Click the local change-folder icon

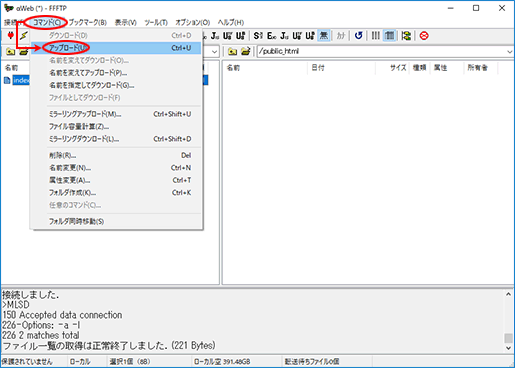pyautogui.click(x=23, y=51)
